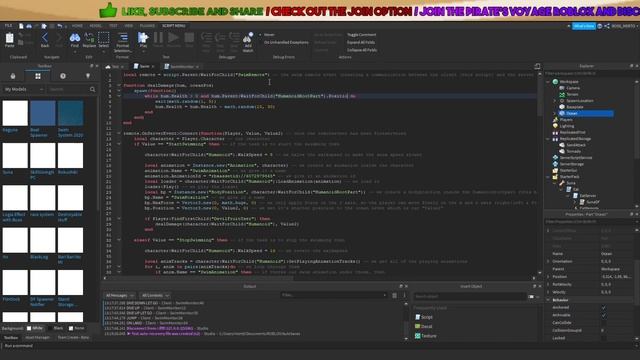Click the new file icon in title bar

21,26
